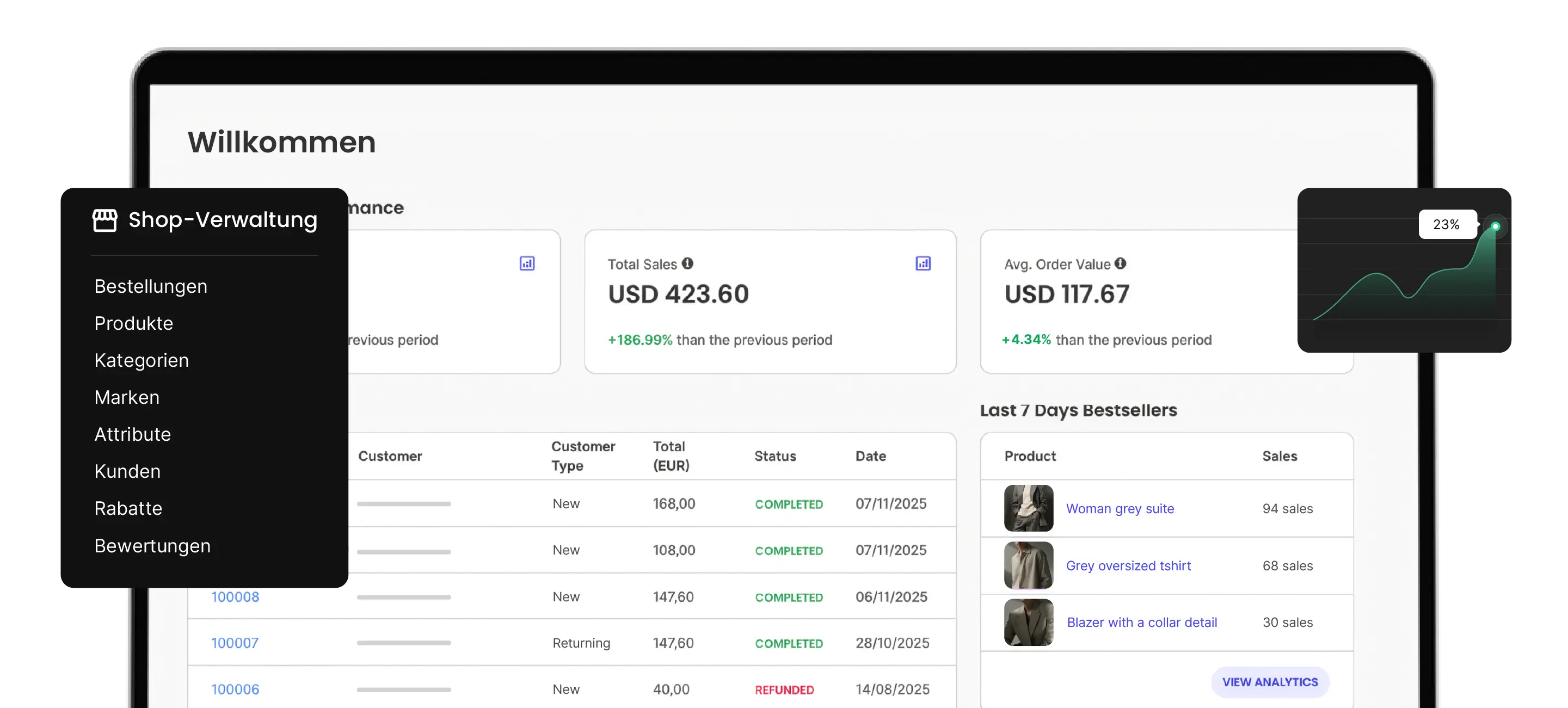Open the Kunden page
Viewport: 1568px width, 708px height.
tap(127, 471)
